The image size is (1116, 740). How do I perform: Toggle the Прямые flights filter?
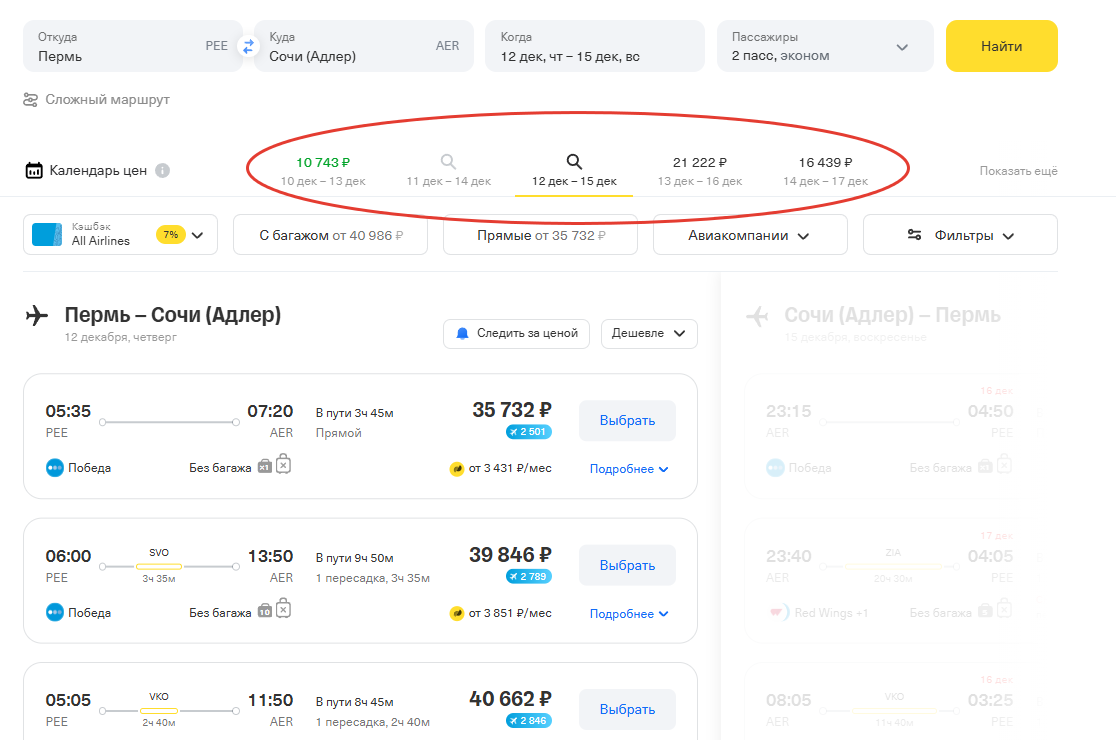point(540,235)
